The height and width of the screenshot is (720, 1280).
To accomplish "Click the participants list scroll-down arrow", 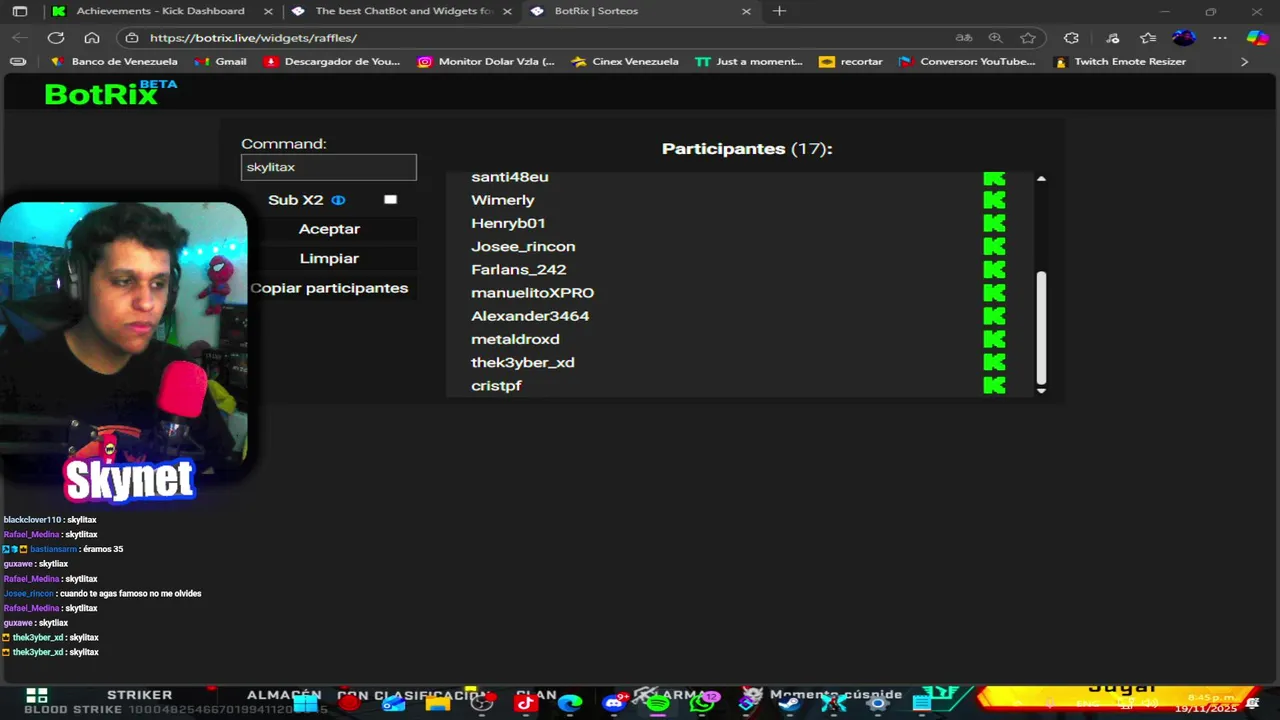I will coord(1041,391).
